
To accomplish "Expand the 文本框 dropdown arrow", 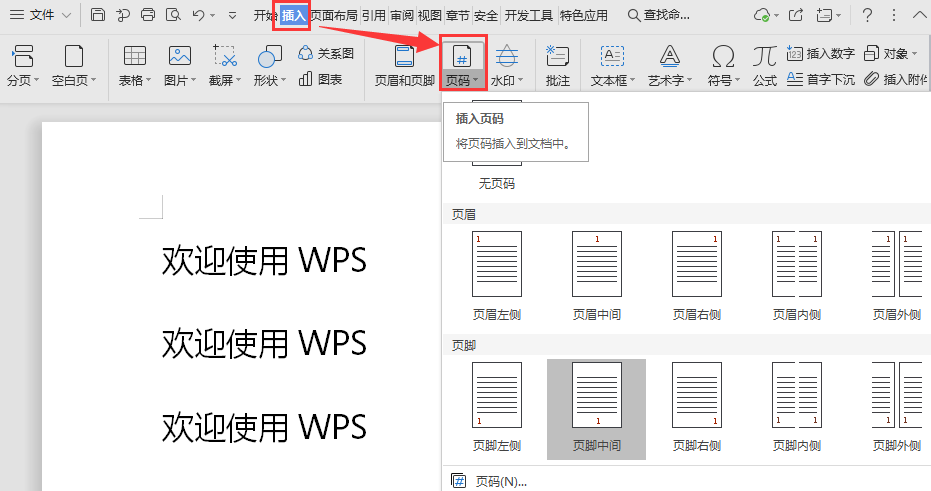I will coord(632,80).
